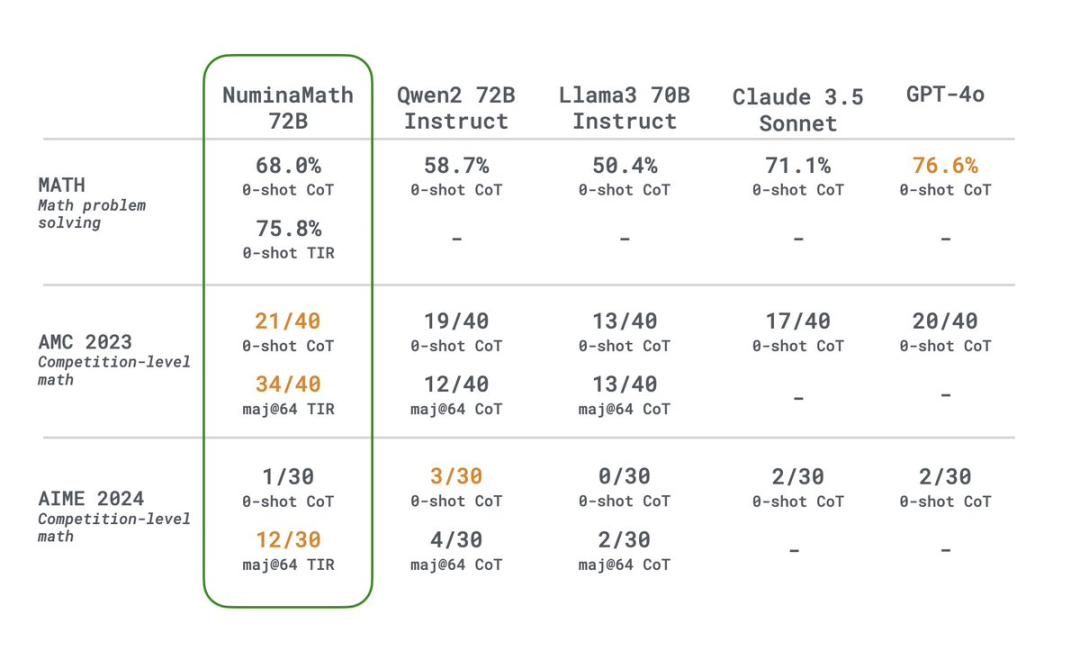Click the AIME 2024 row label

coord(91,498)
